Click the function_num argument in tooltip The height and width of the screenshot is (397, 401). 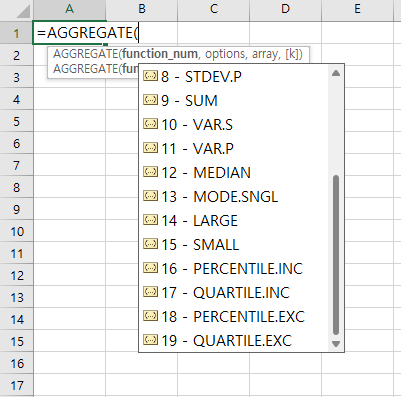160,54
